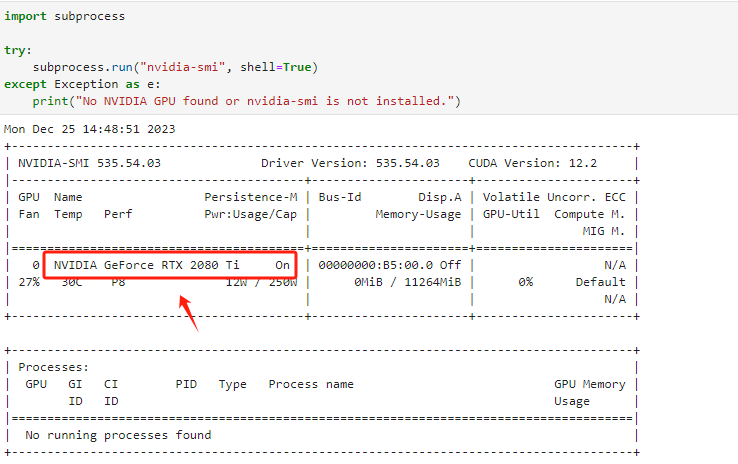Click the timestamp 'Mon Dec 25 14:48:51 2023'
The height and width of the screenshot is (464, 738).
coord(89,129)
